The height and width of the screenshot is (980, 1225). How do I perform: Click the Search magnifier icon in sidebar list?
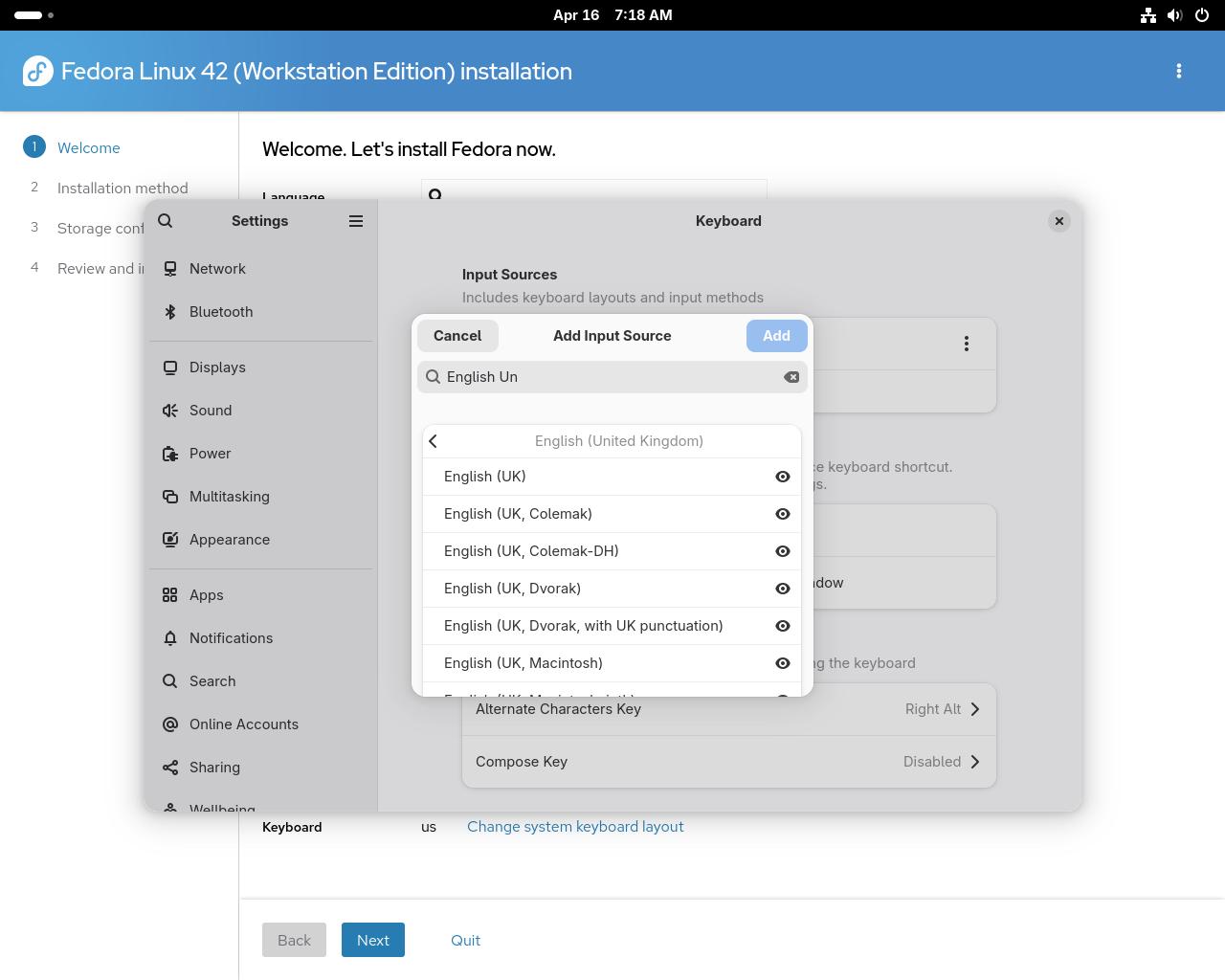[170, 681]
